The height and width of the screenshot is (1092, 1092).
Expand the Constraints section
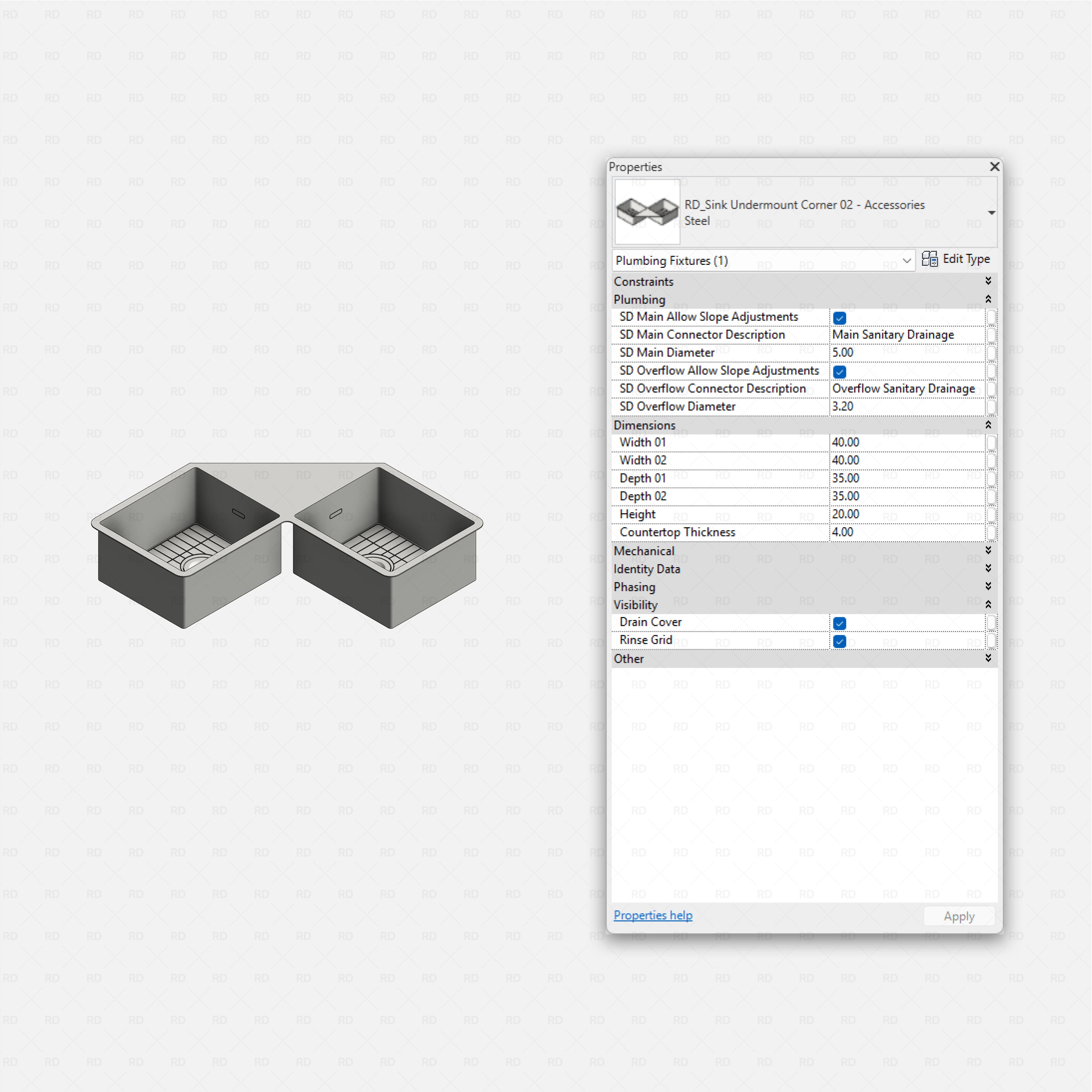(988, 281)
